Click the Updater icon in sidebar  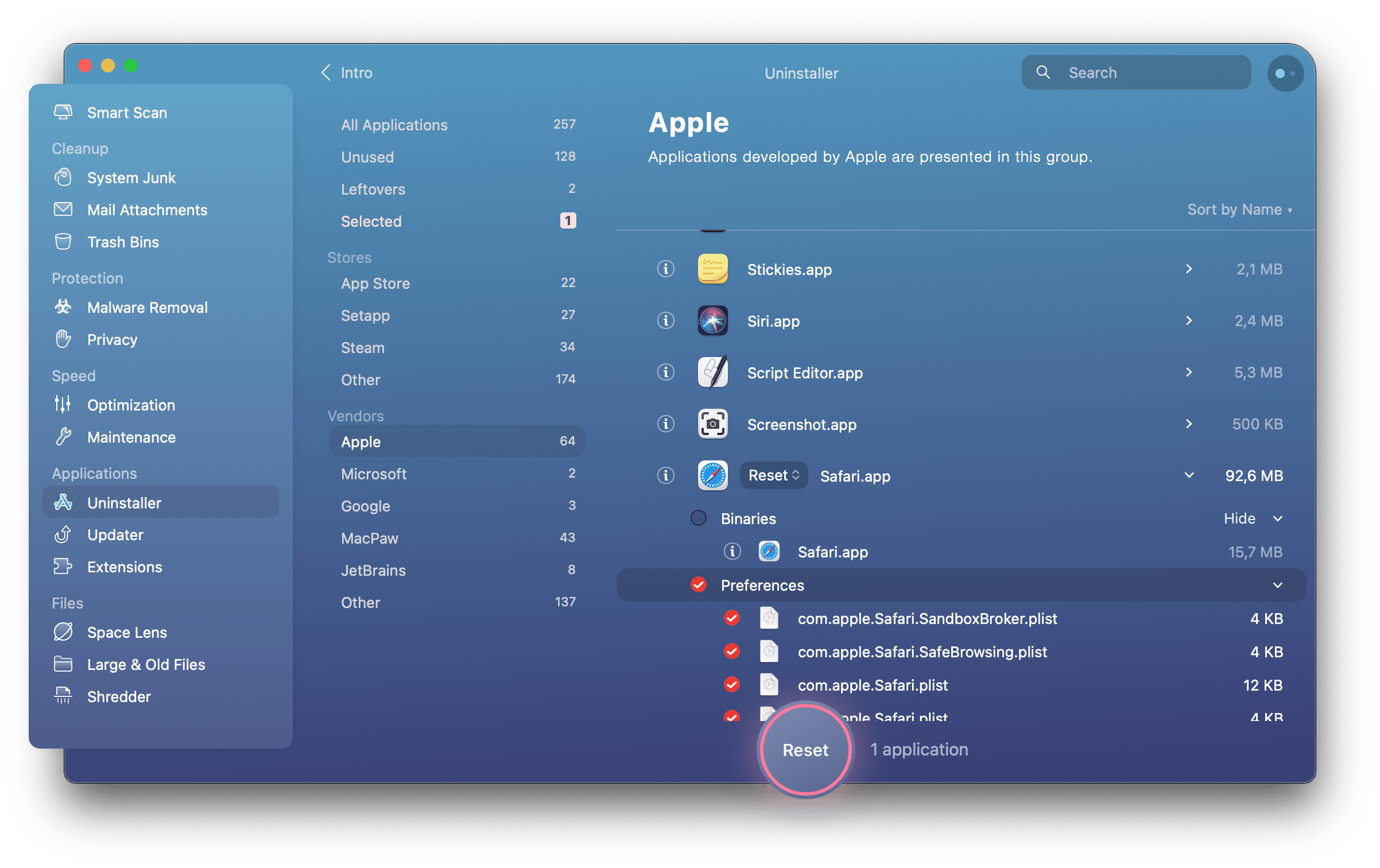click(x=62, y=534)
